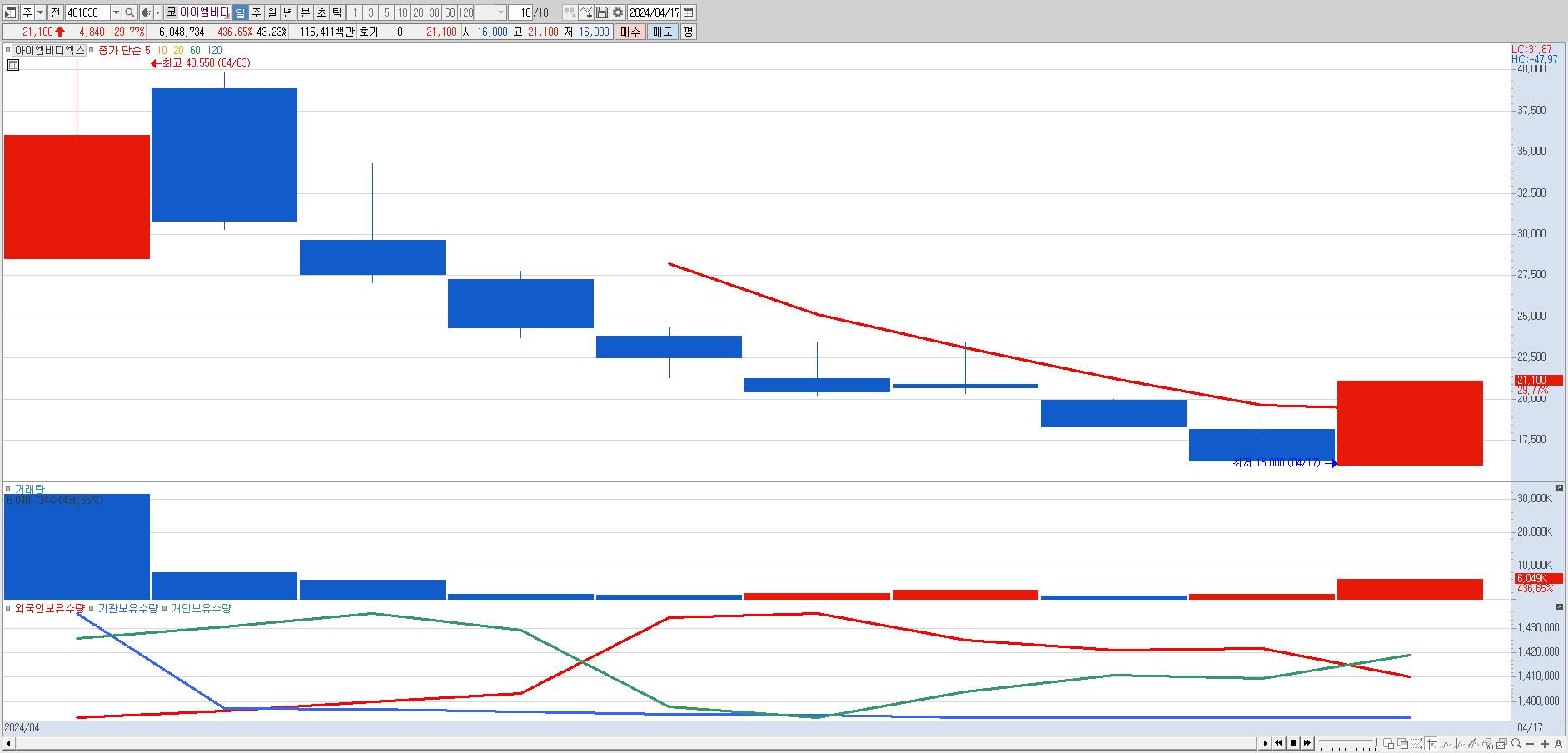
Task: Toggle the 외국인보유수량 legend marker
Action: [8, 608]
